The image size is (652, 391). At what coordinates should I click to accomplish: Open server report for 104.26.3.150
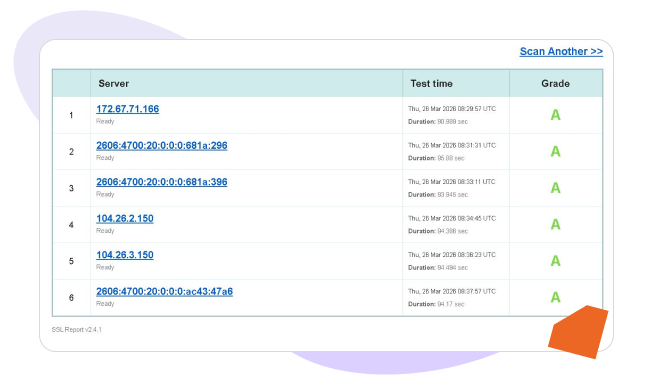125,255
